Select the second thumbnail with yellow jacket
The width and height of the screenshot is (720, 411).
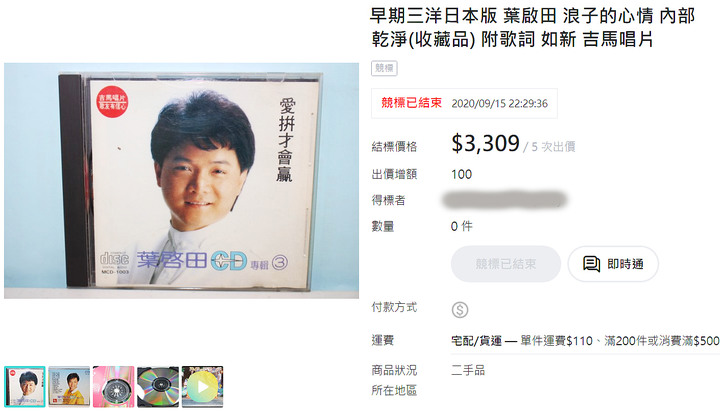pyautogui.click(x=69, y=387)
